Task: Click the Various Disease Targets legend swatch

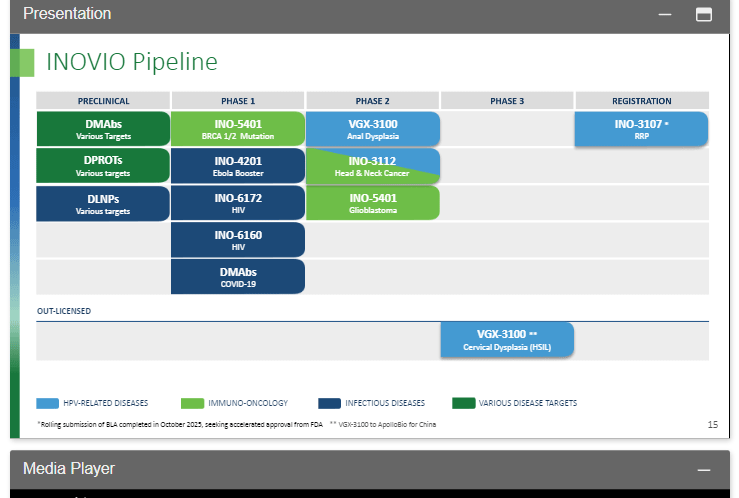Action: (x=464, y=403)
